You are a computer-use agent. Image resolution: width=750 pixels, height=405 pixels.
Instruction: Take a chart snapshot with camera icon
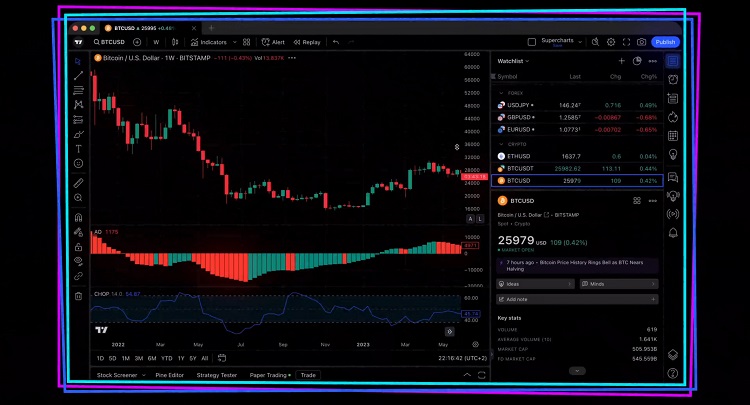(641, 42)
